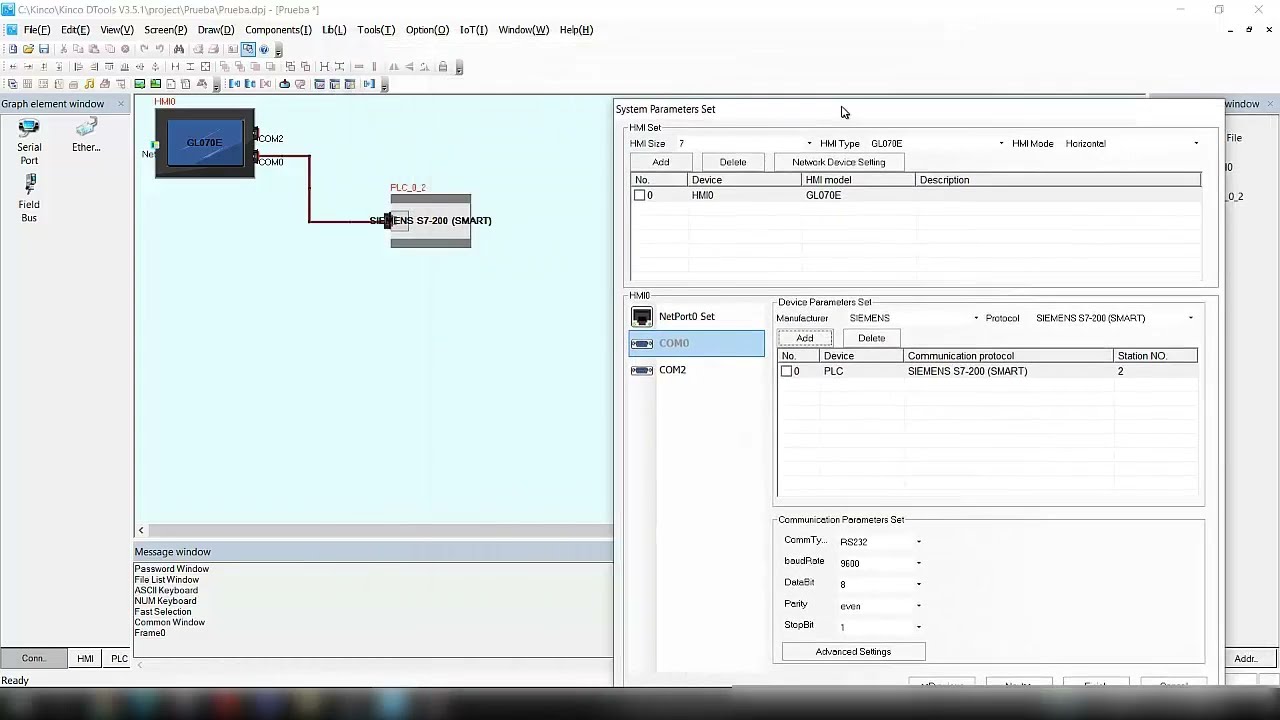1280x720 pixels.
Task: Click Network Device Setting button
Action: (838, 162)
